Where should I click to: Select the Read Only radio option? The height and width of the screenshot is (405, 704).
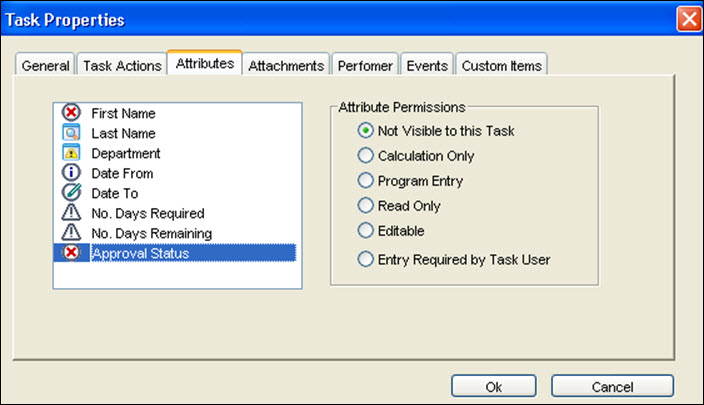[365, 206]
